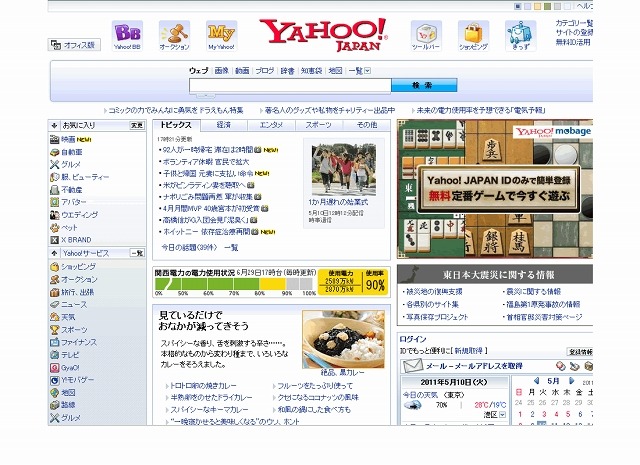This screenshot has width=640, height=465.
Task: Switch to the 経済 news tab
Action: (x=223, y=125)
